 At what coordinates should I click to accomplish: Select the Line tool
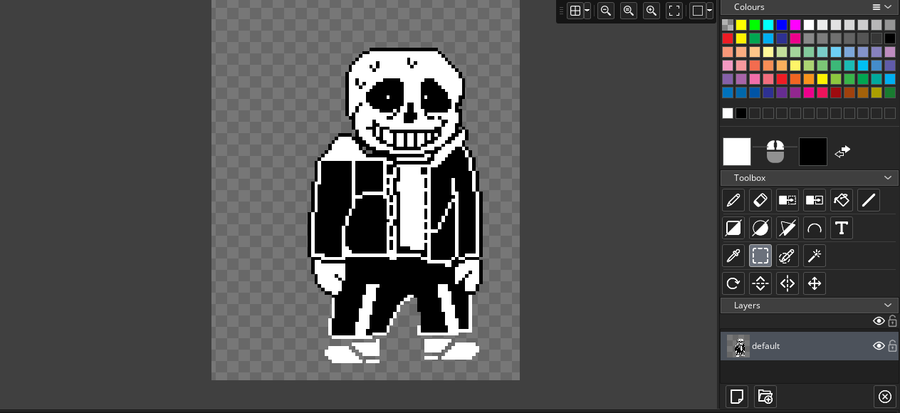pyautogui.click(x=868, y=200)
